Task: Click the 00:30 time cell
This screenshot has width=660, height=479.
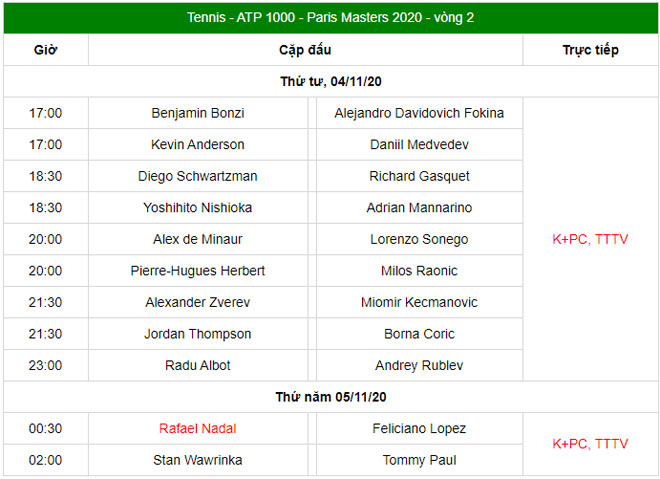Action: 45,428
